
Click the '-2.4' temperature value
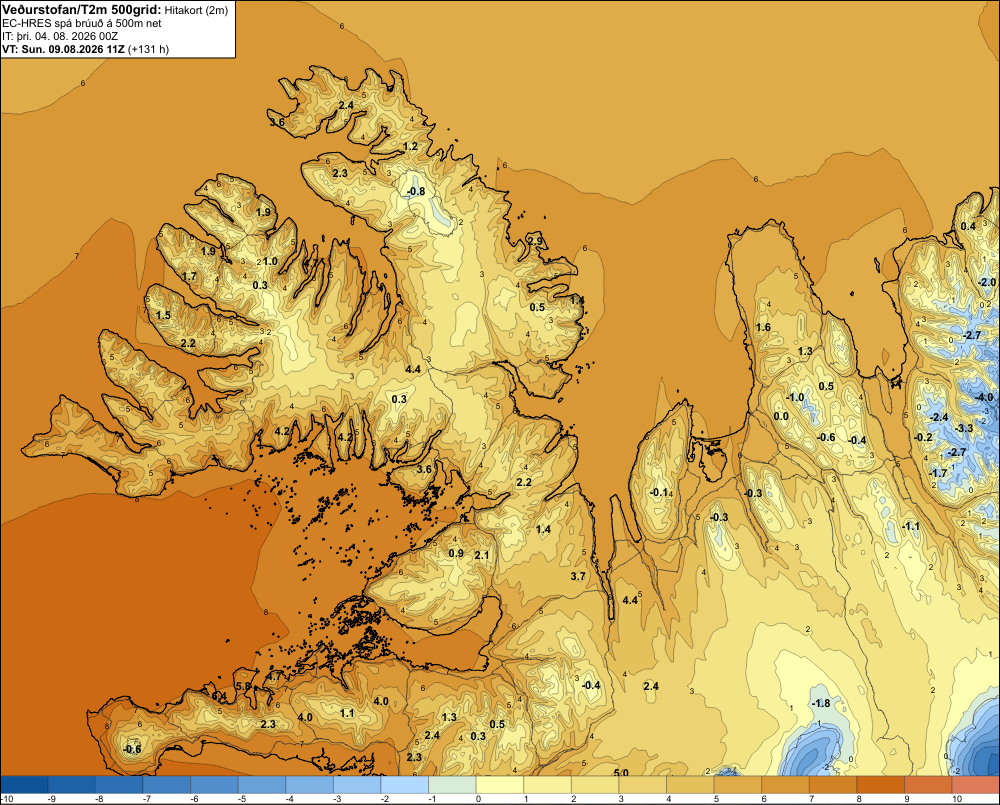pyautogui.click(x=939, y=417)
